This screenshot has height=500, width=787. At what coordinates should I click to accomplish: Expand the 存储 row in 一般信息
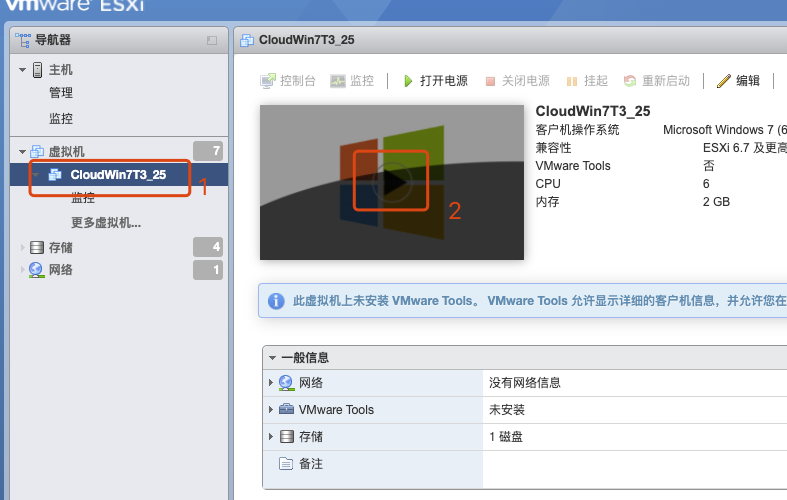(271, 437)
